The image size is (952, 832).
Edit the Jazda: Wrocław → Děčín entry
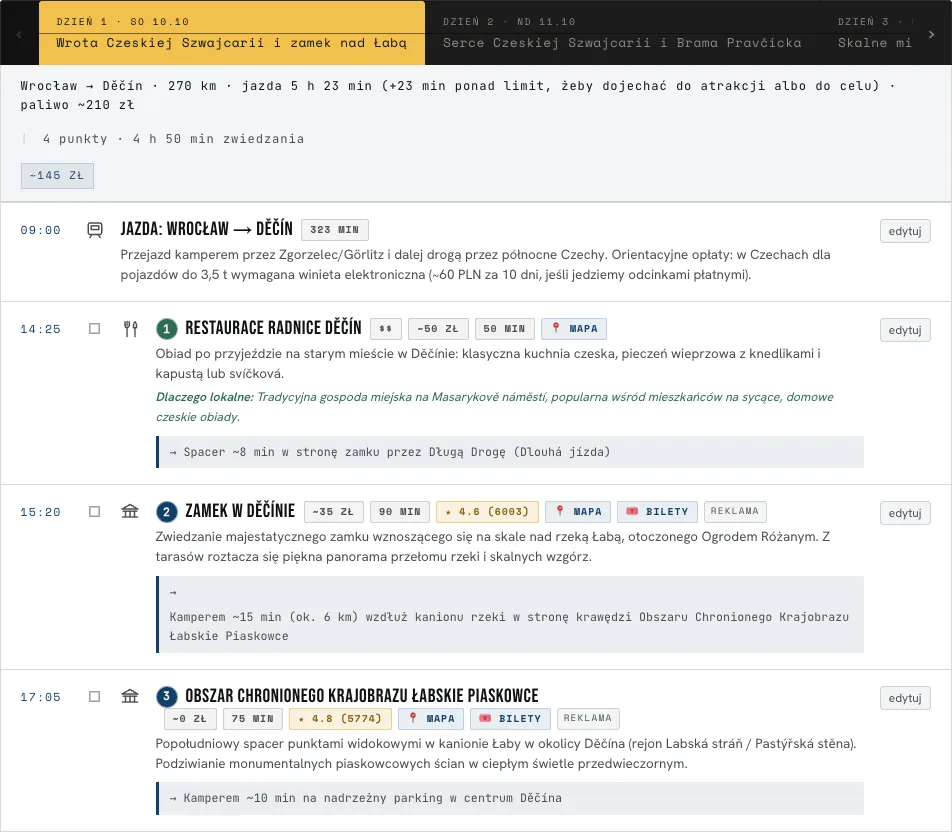[905, 231]
